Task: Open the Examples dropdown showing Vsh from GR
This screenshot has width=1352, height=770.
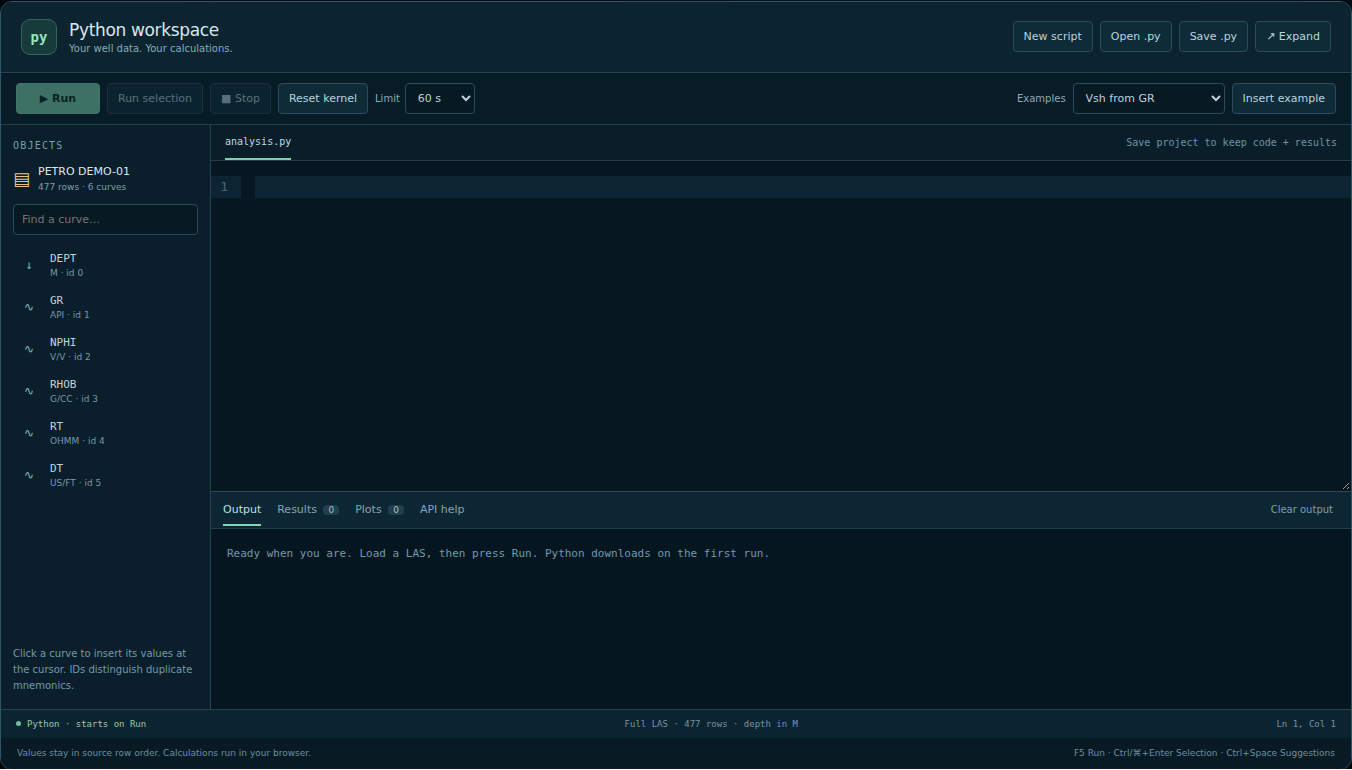Action: (1149, 98)
